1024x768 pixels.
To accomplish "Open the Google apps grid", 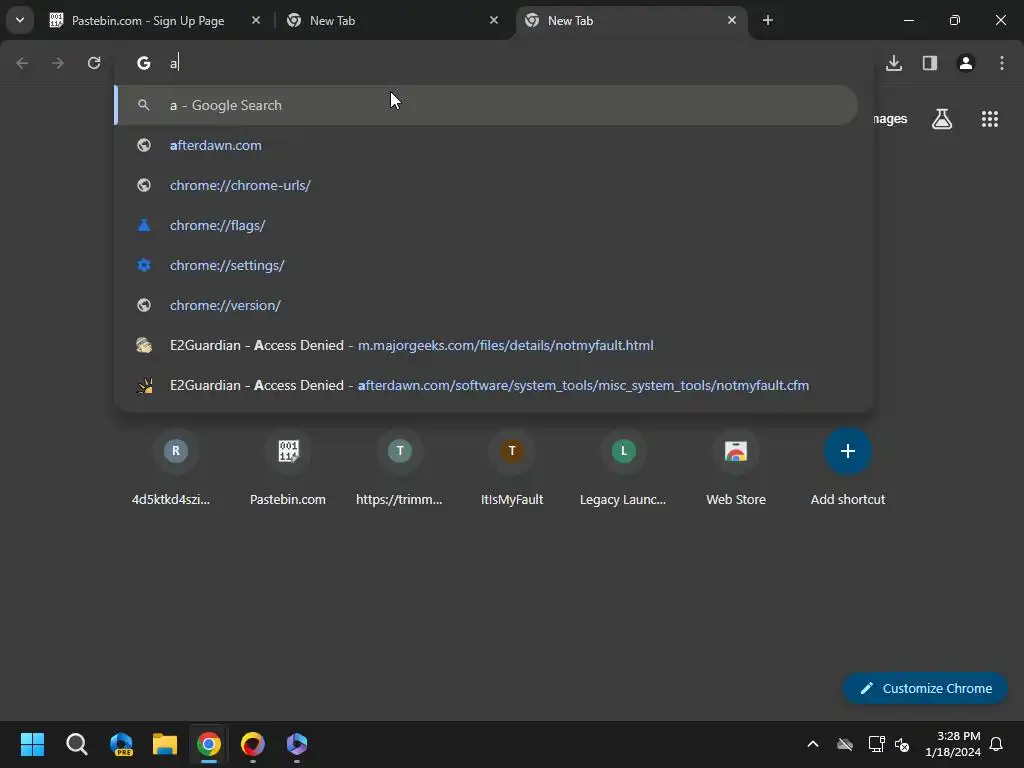I will 989,119.
